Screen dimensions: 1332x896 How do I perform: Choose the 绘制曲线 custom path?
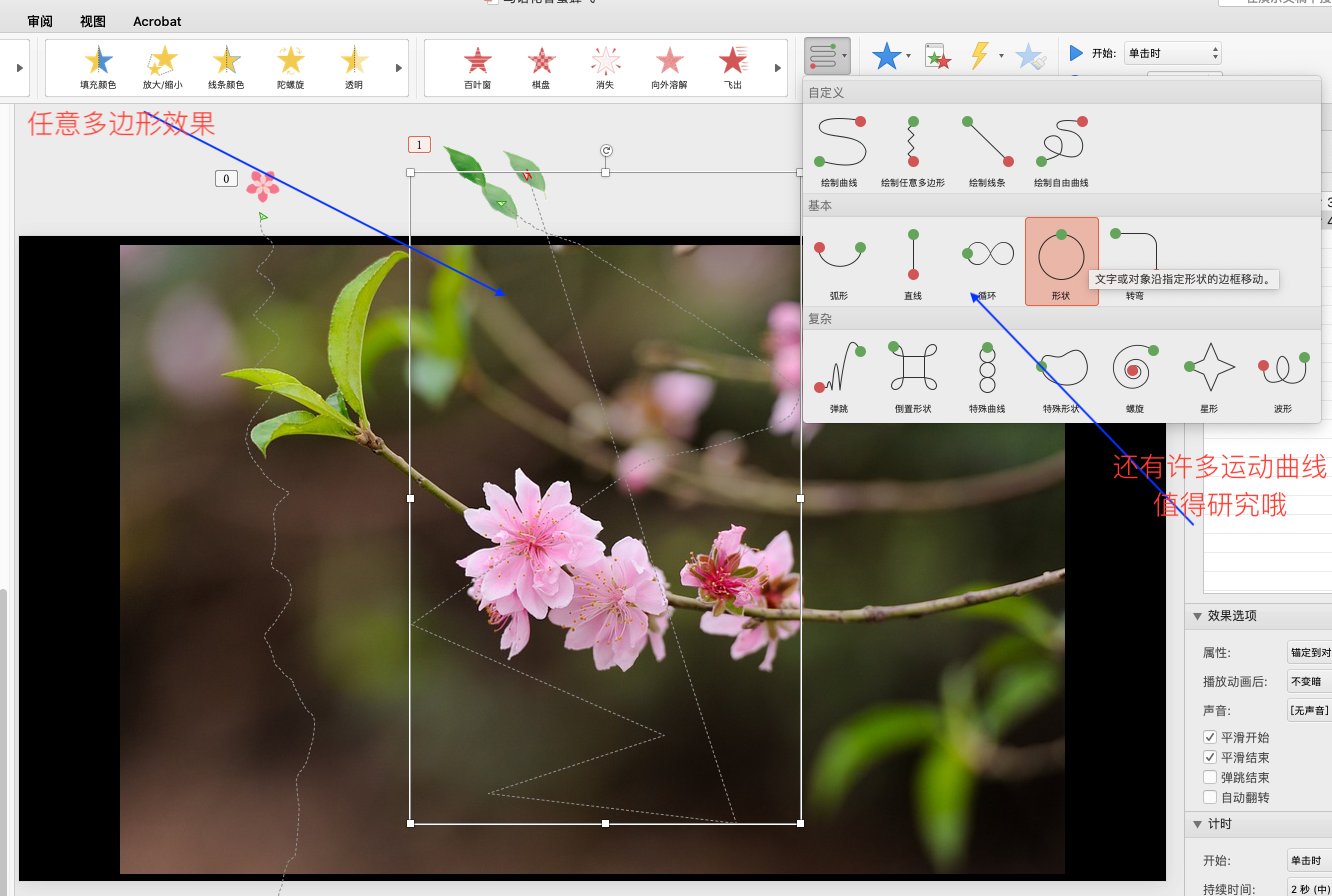pos(839,150)
